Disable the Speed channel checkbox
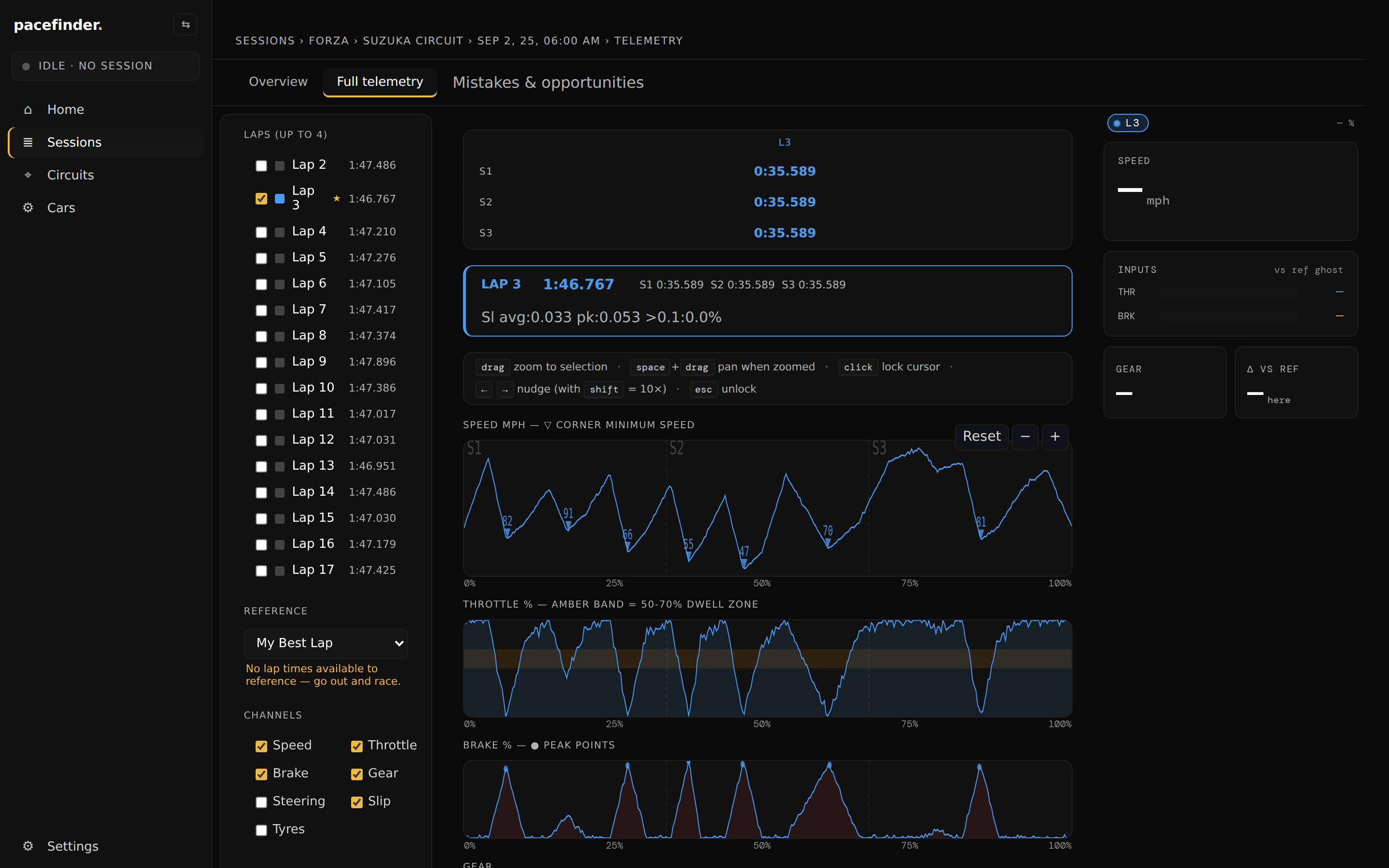This screenshot has width=1389, height=868. pos(261,746)
